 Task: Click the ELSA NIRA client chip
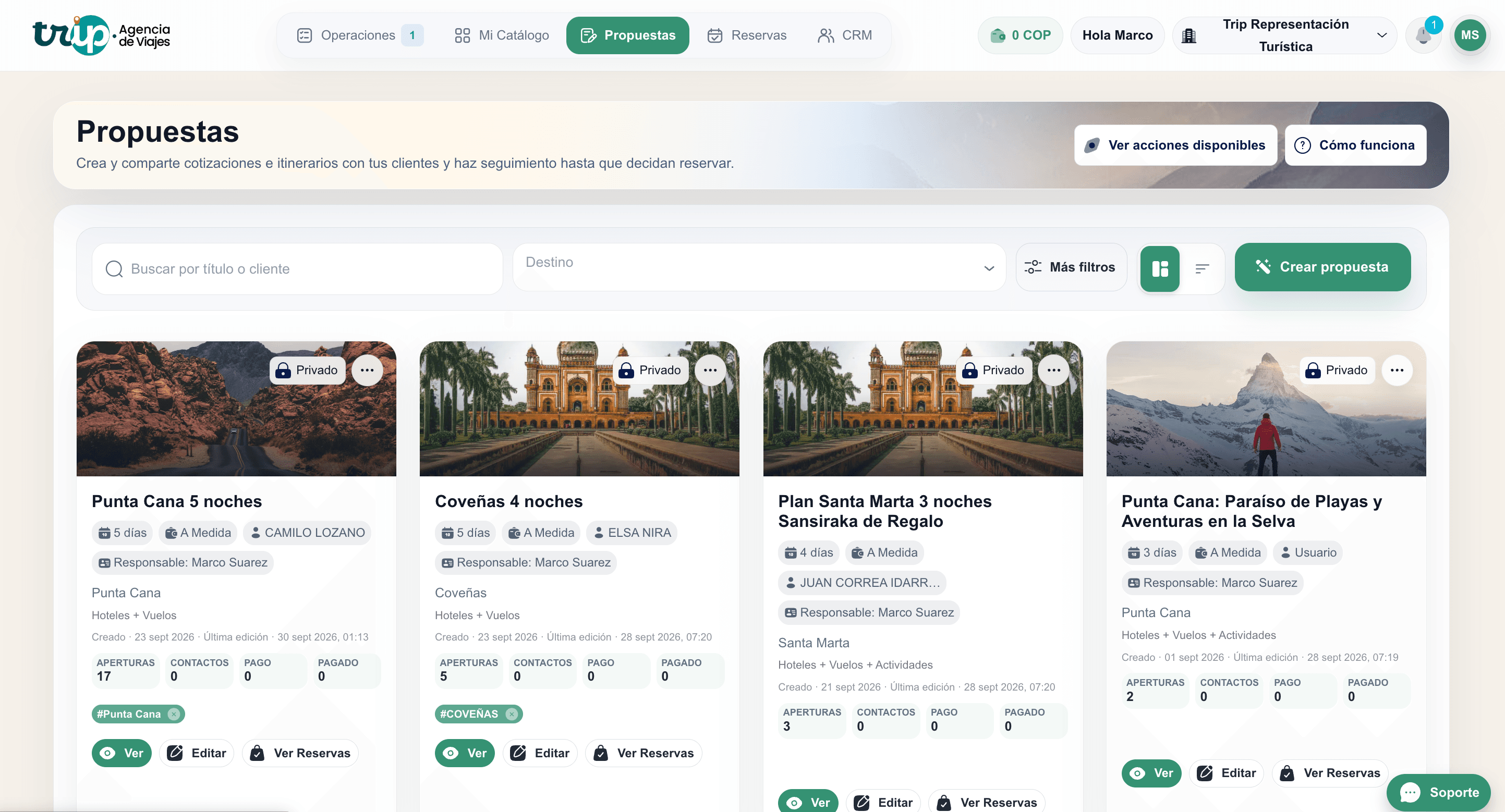pos(632,532)
